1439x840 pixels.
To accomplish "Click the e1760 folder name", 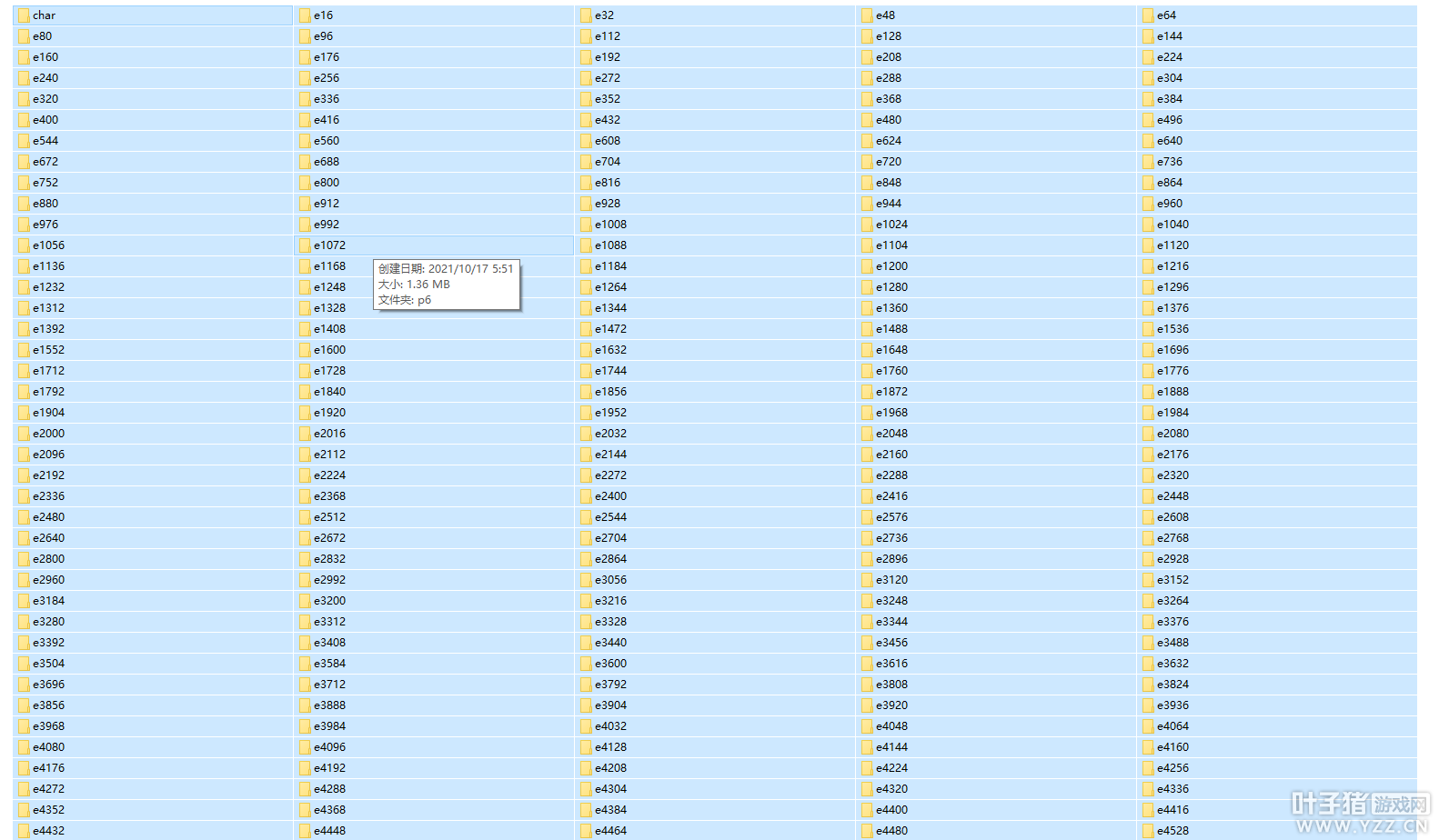I will [x=891, y=371].
